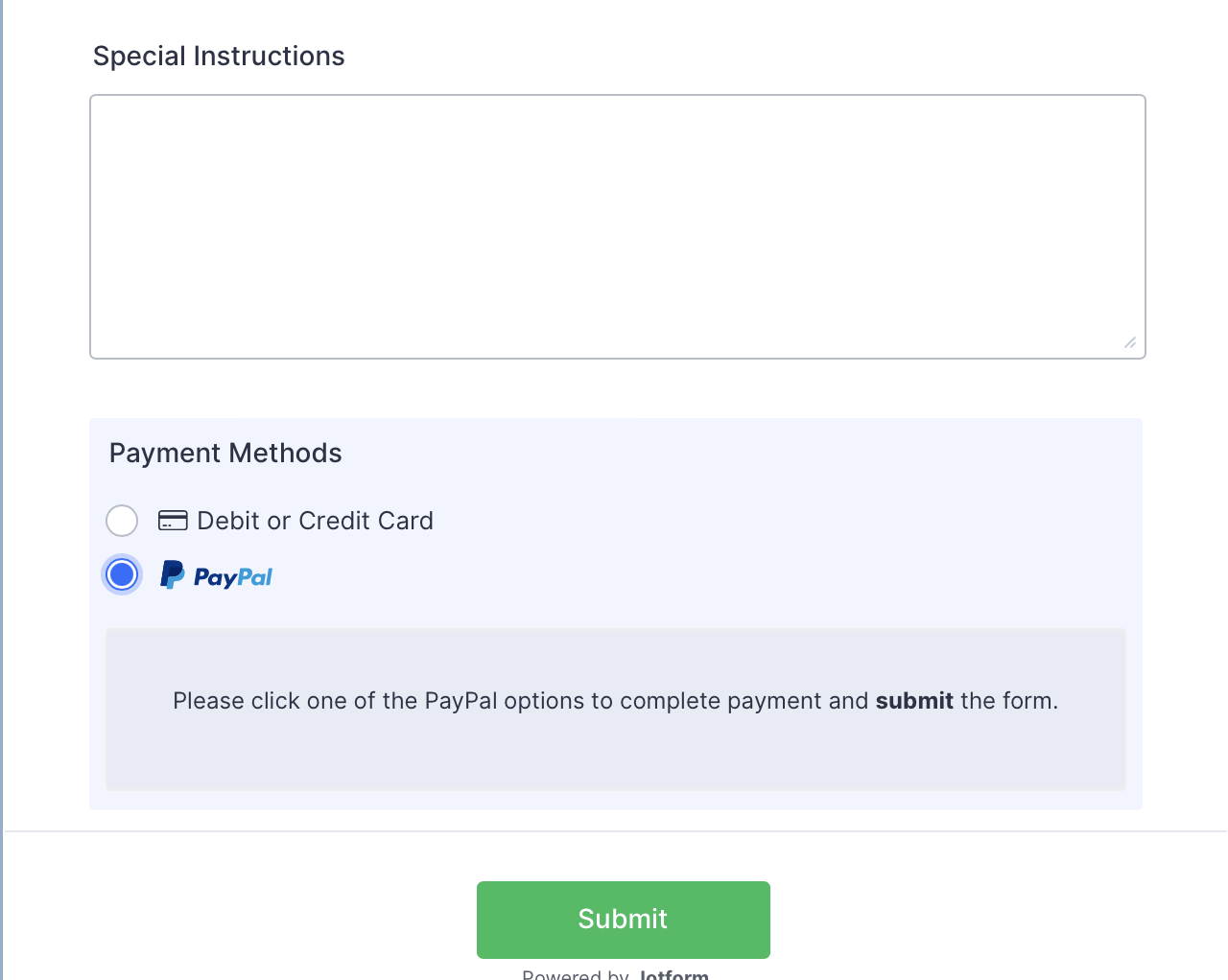Click the bold "submit" word in message
Screen dimensions: 1228x980
click(914, 701)
